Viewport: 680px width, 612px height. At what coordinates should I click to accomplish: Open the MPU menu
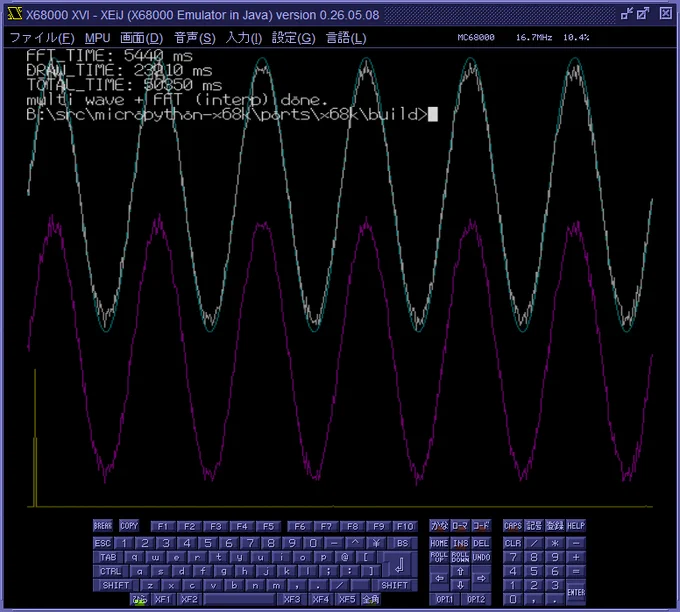coord(97,38)
